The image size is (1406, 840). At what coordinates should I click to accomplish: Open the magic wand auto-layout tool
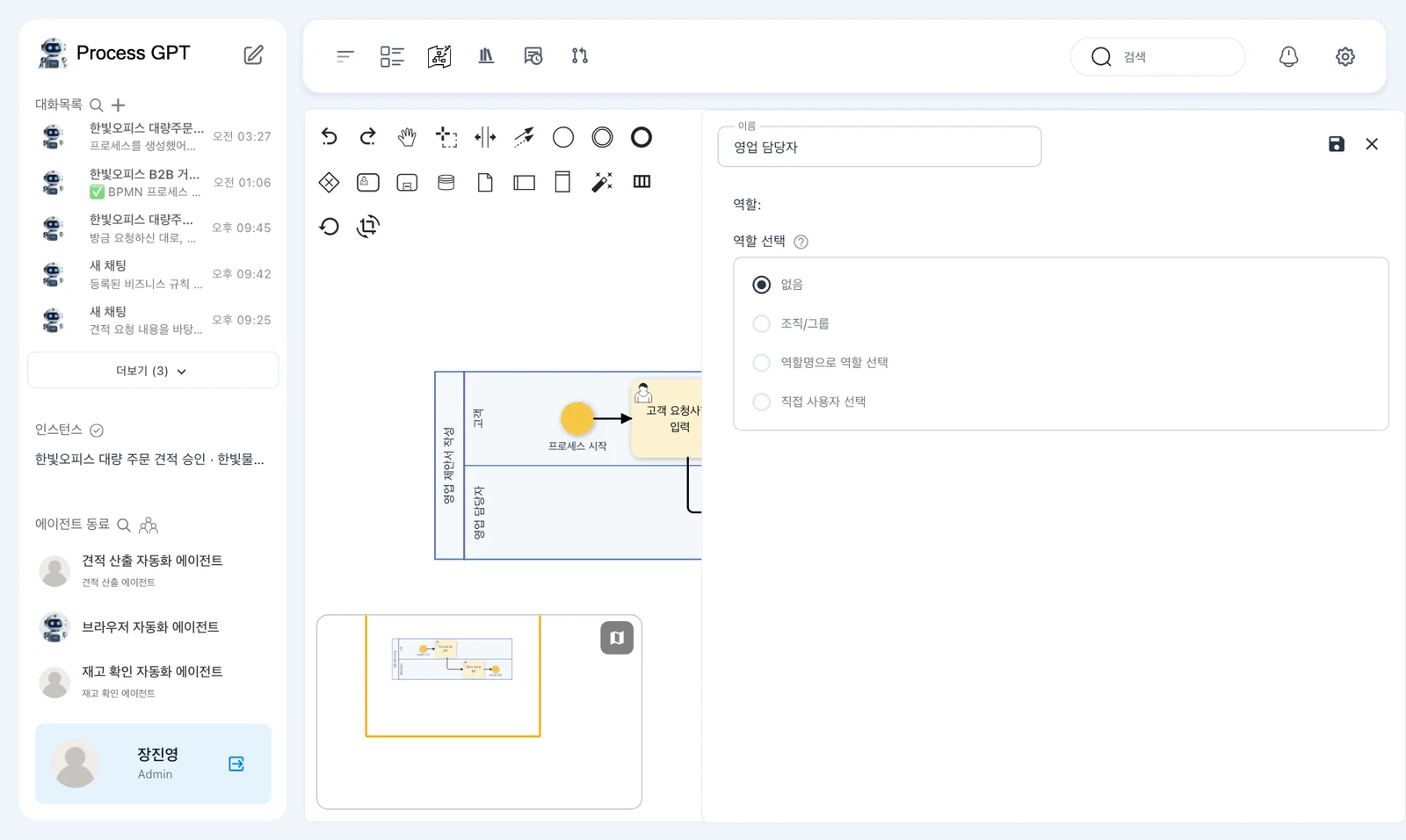tap(602, 182)
